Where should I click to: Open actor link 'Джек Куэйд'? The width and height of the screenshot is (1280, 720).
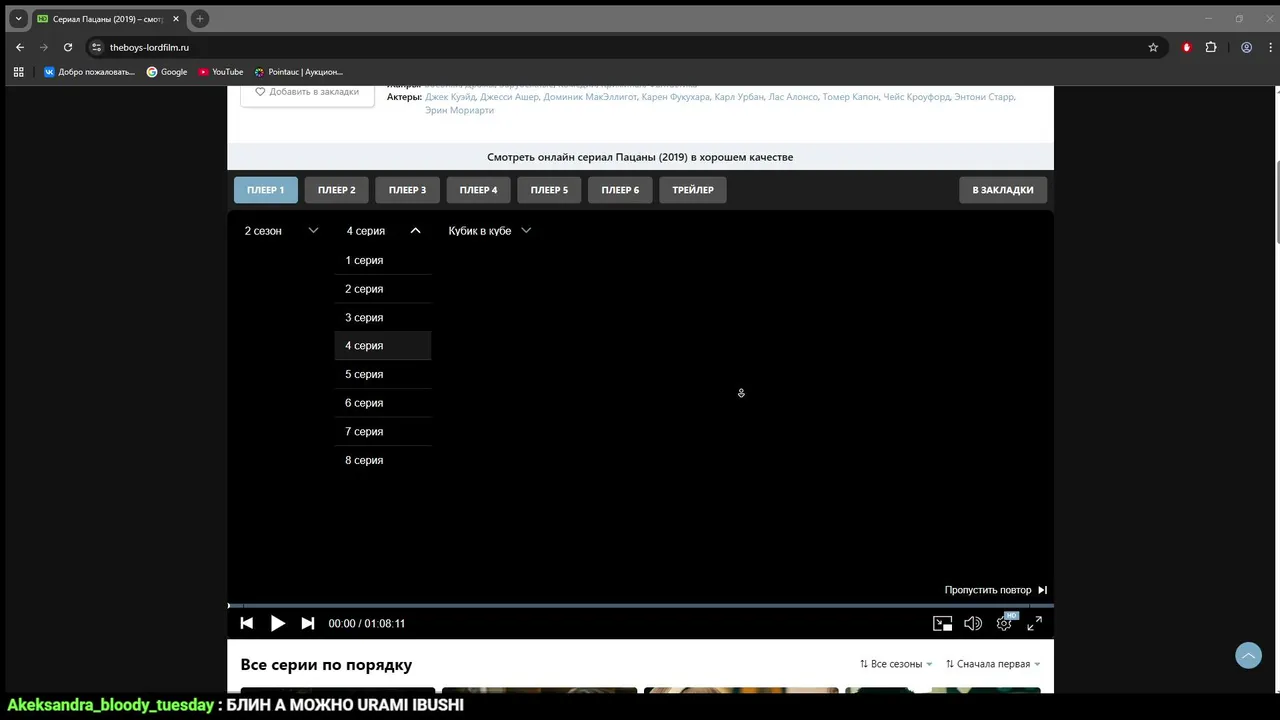tap(450, 97)
